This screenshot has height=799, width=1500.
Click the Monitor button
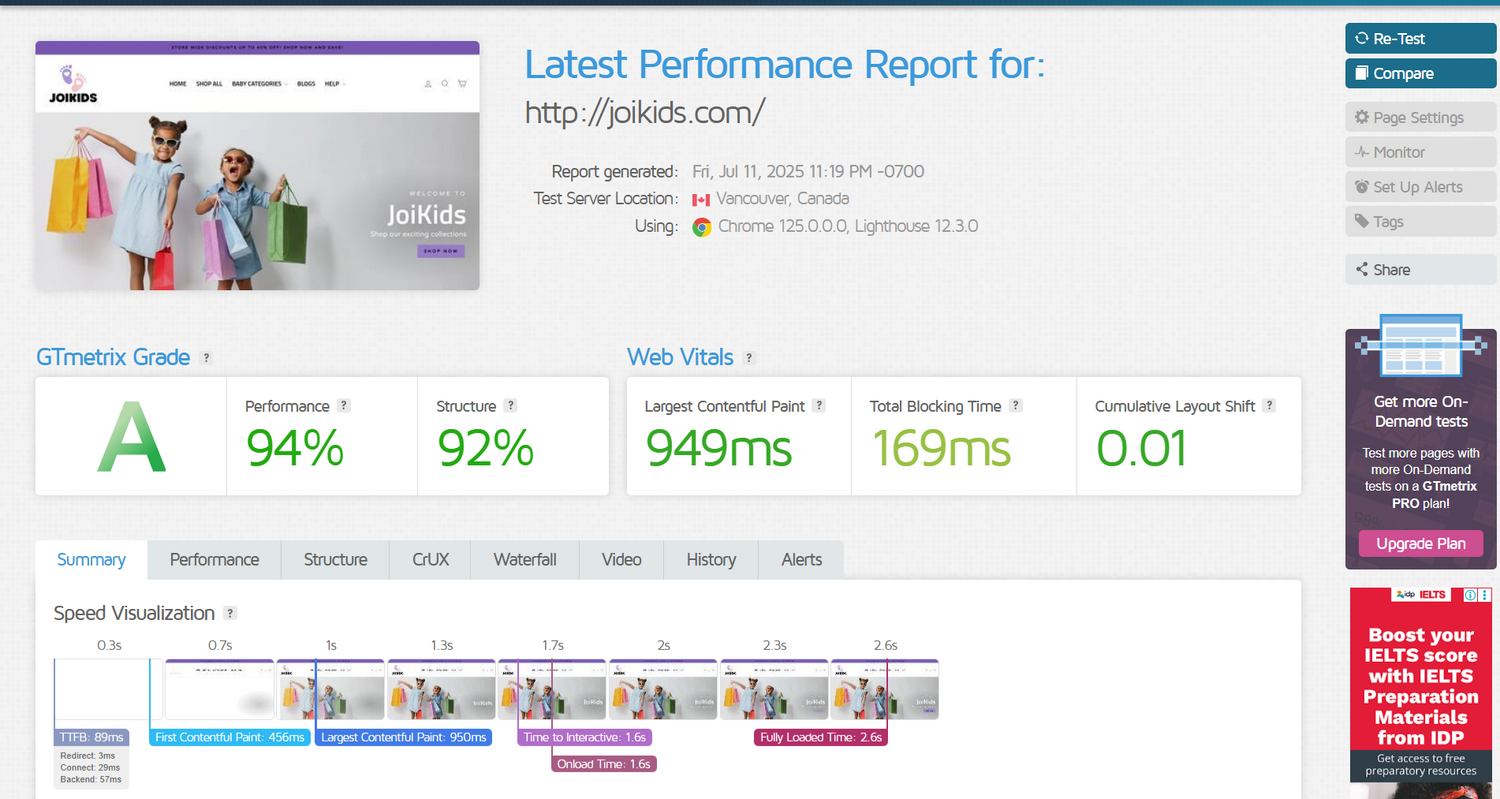click(1420, 152)
